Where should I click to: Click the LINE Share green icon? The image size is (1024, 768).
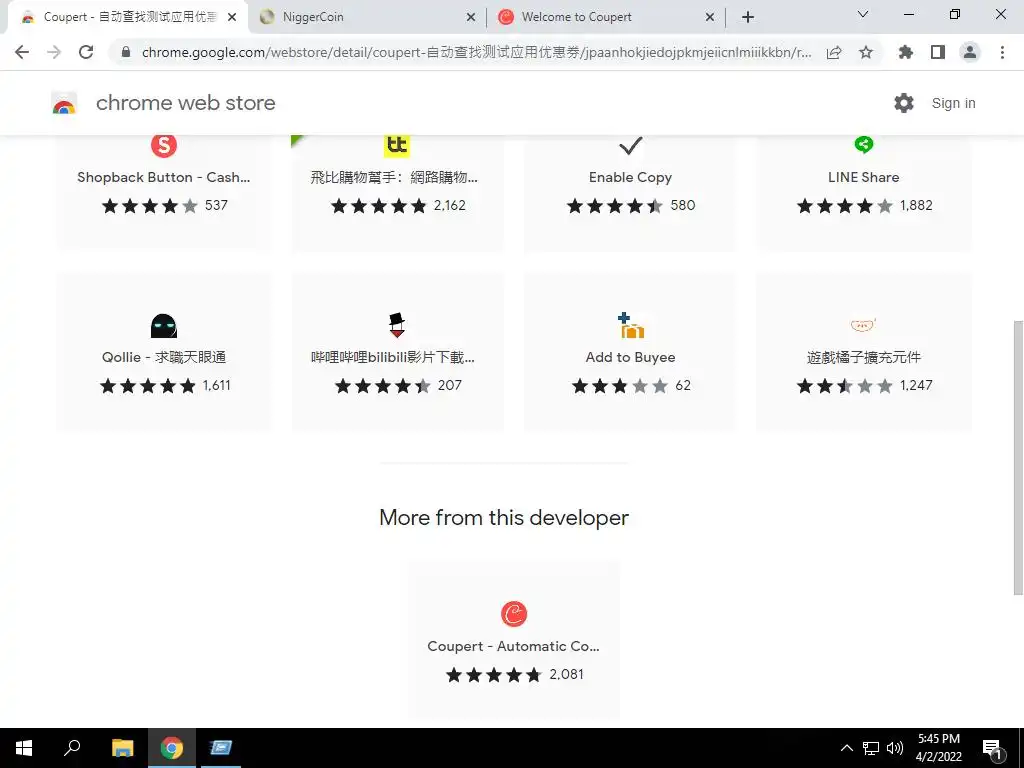pos(864,144)
